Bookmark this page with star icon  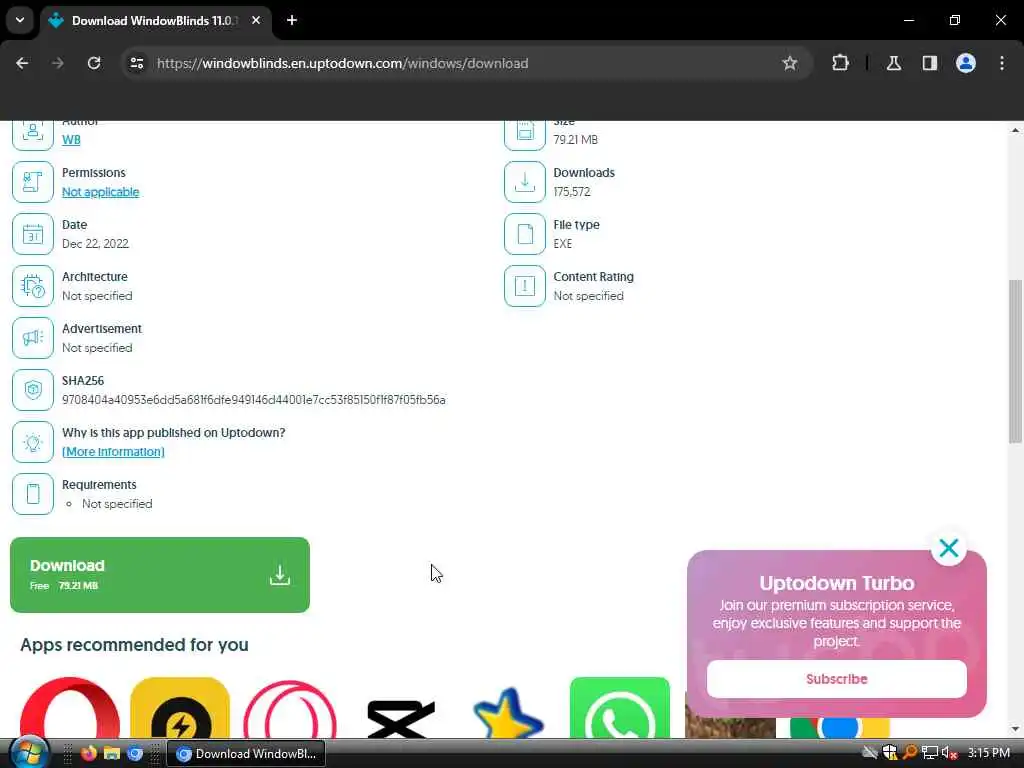click(790, 63)
